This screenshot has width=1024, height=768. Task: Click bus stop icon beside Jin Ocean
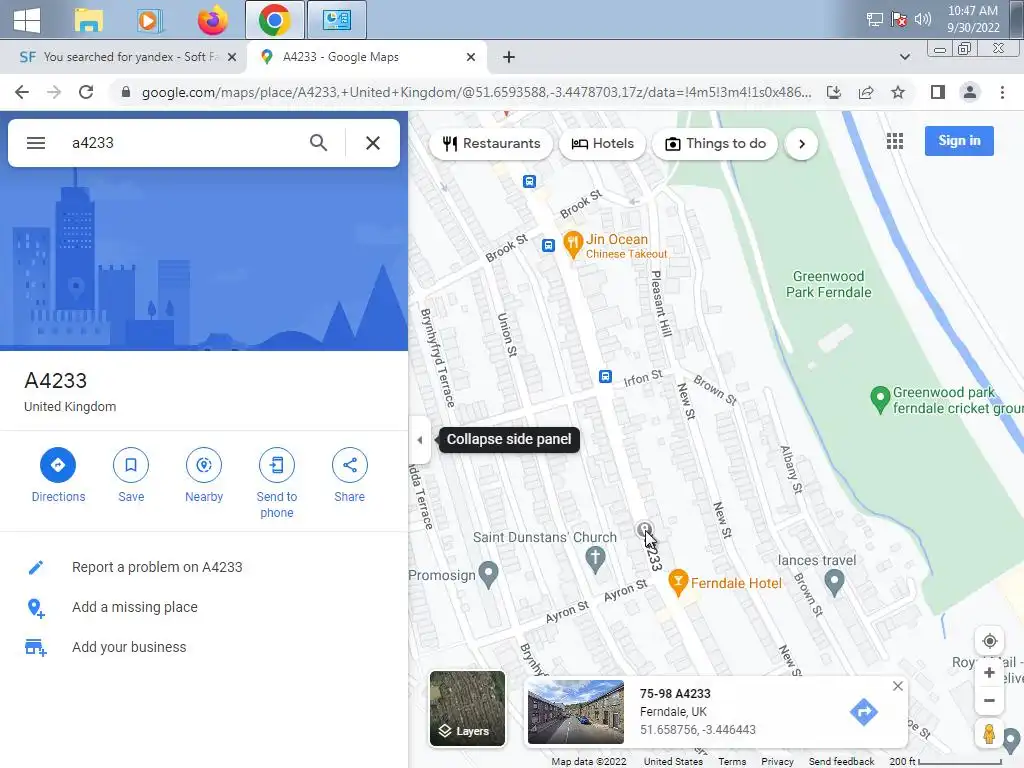coord(549,245)
